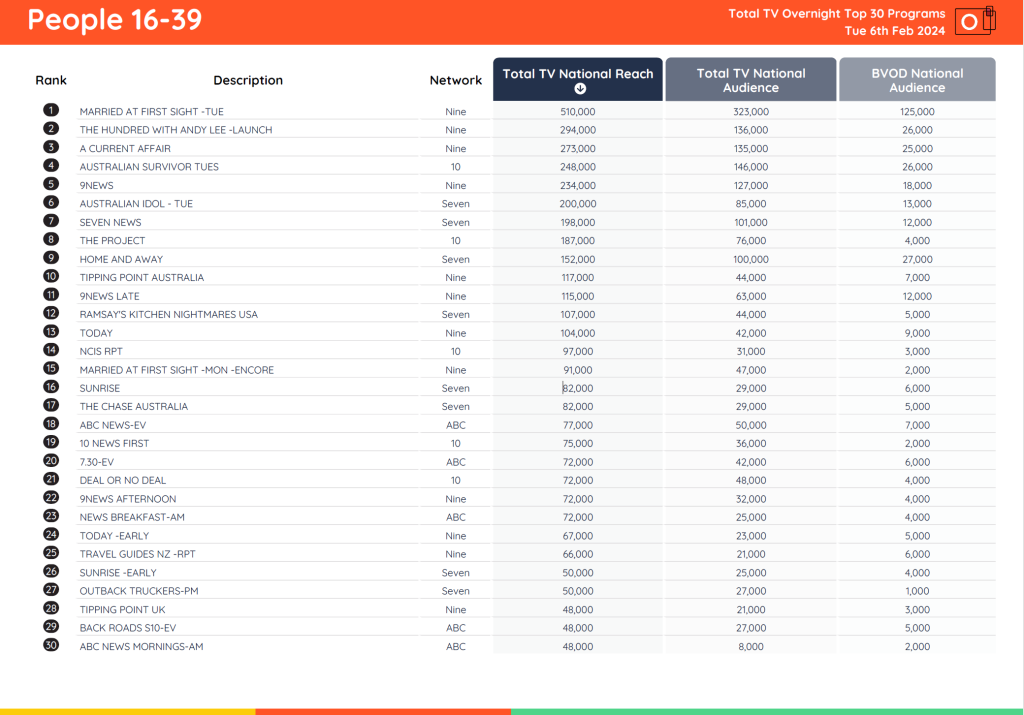This screenshot has height=715, width=1024.
Task: Click the Description column header
Action: [x=248, y=80]
